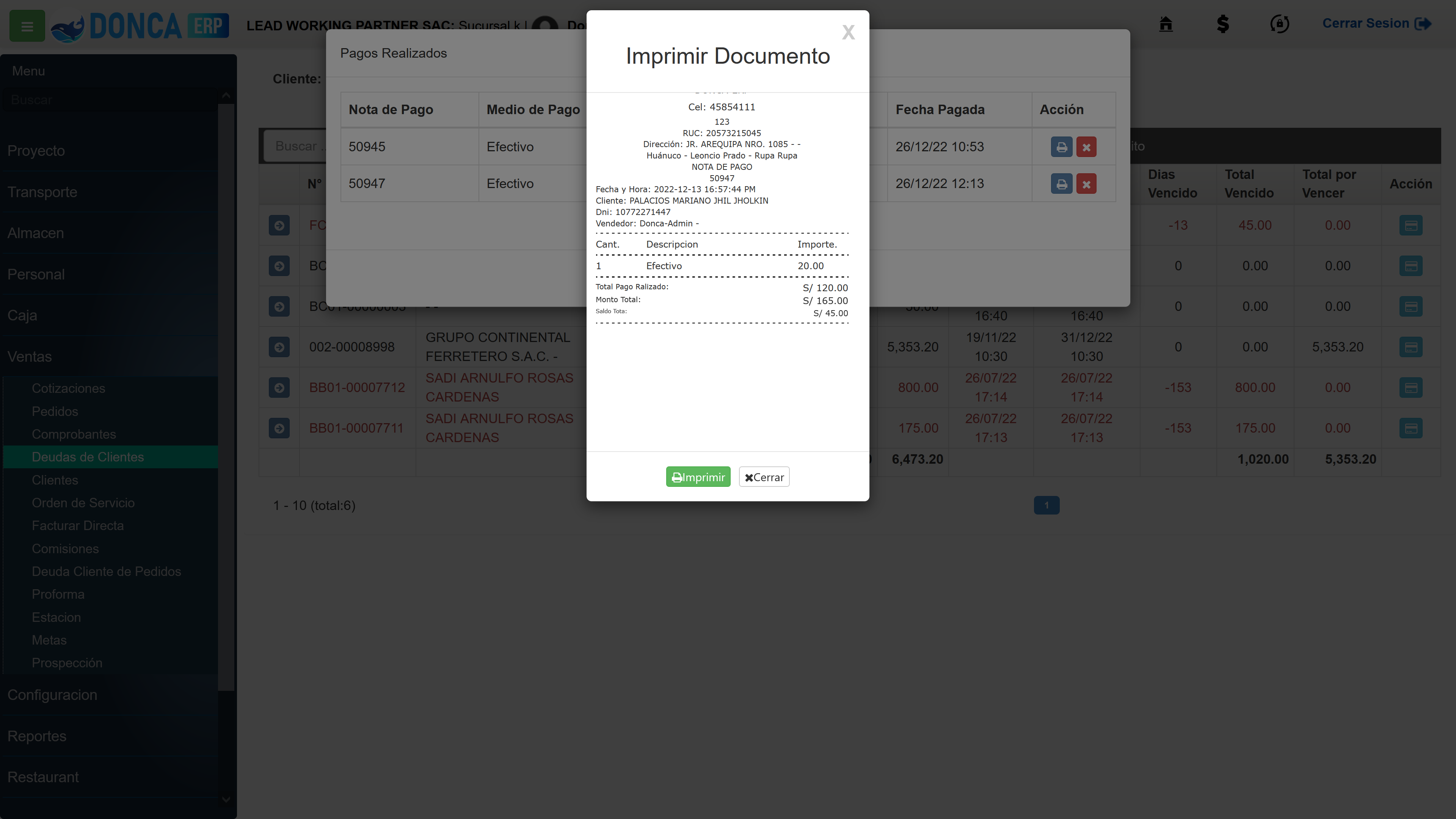Image resolution: width=1456 pixels, height=819 pixels.
Task: Expand second BC row arrow icon
Action: (x=279, y=266)
